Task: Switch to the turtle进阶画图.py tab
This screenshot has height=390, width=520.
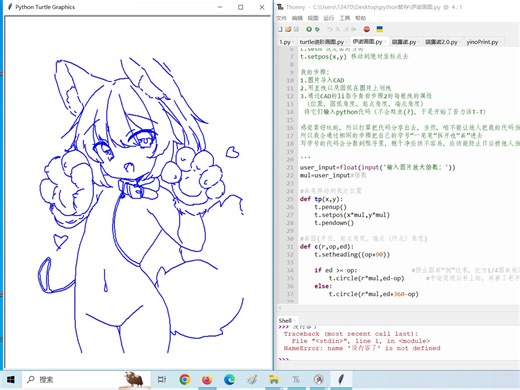Action: coord(322,42)
